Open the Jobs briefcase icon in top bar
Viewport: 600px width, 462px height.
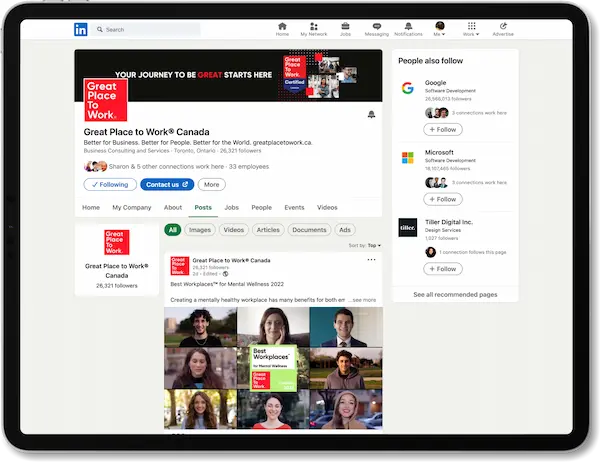pos(345,29)
